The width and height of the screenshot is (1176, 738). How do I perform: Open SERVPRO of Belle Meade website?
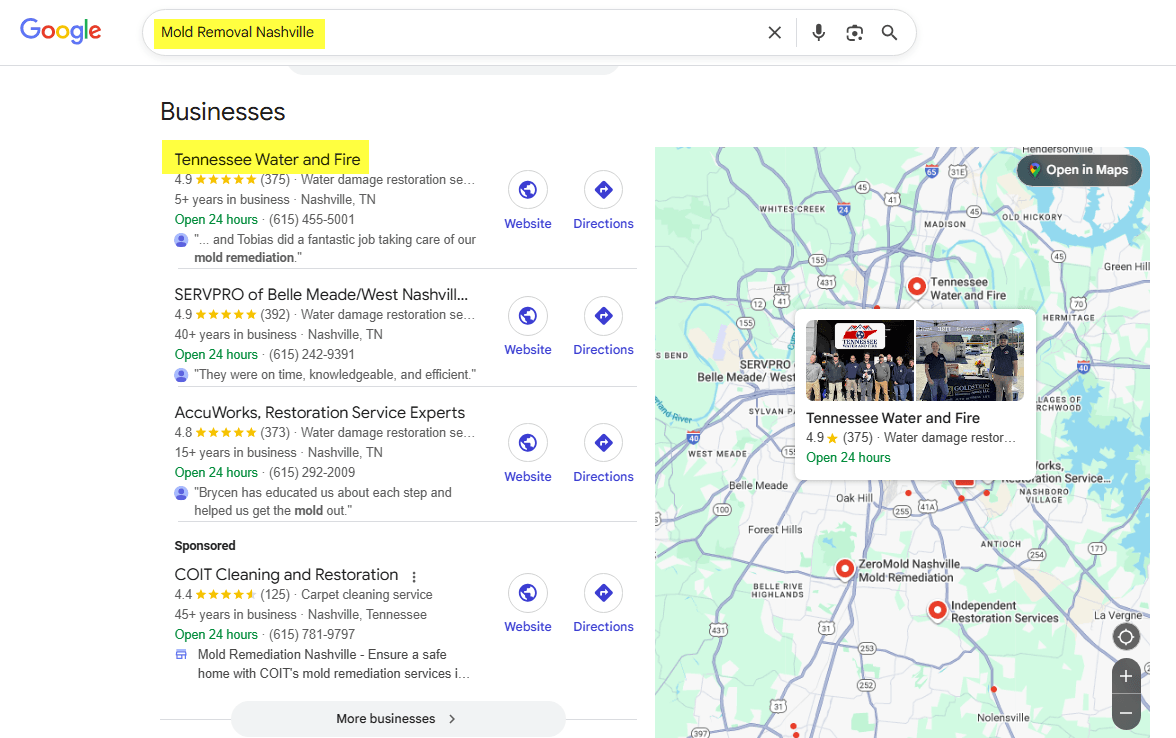[527, 326]
